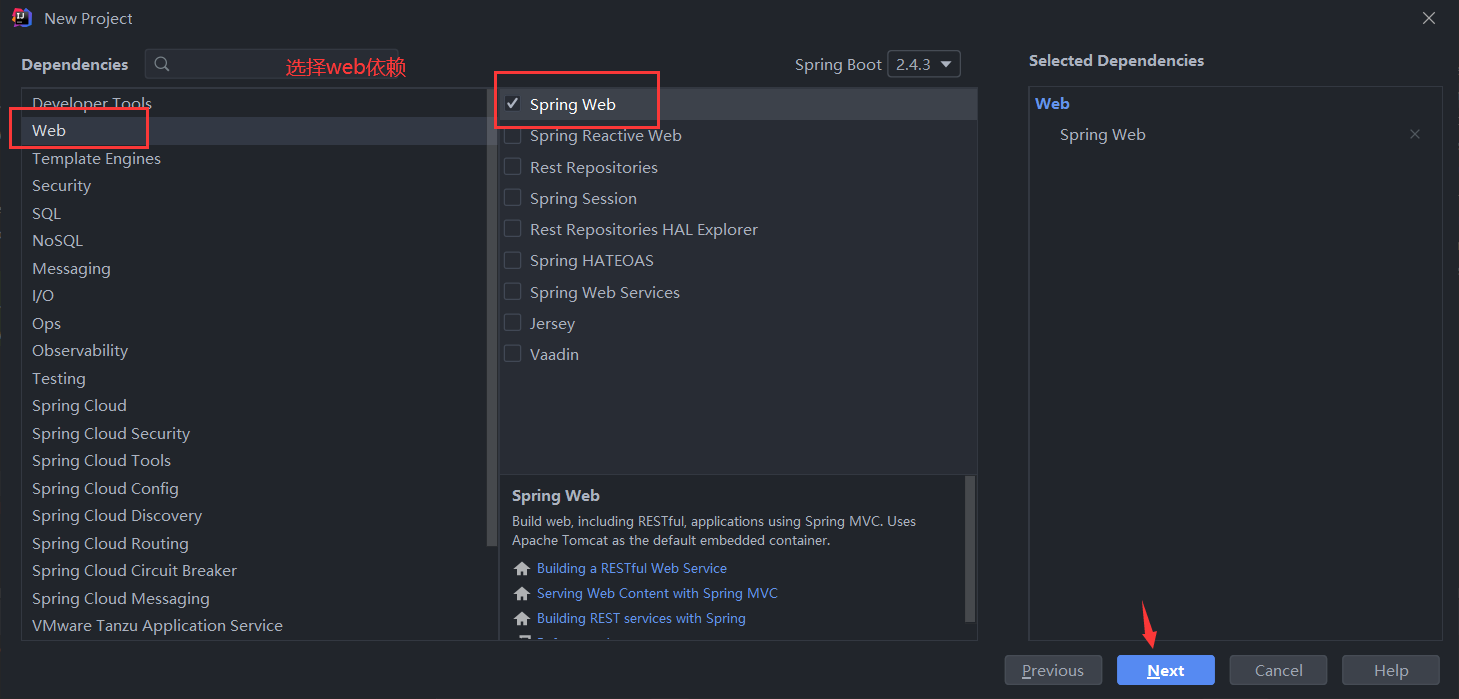
Task: Click the IntelliJ IDEA logo icon
Action: pos(22,17)
